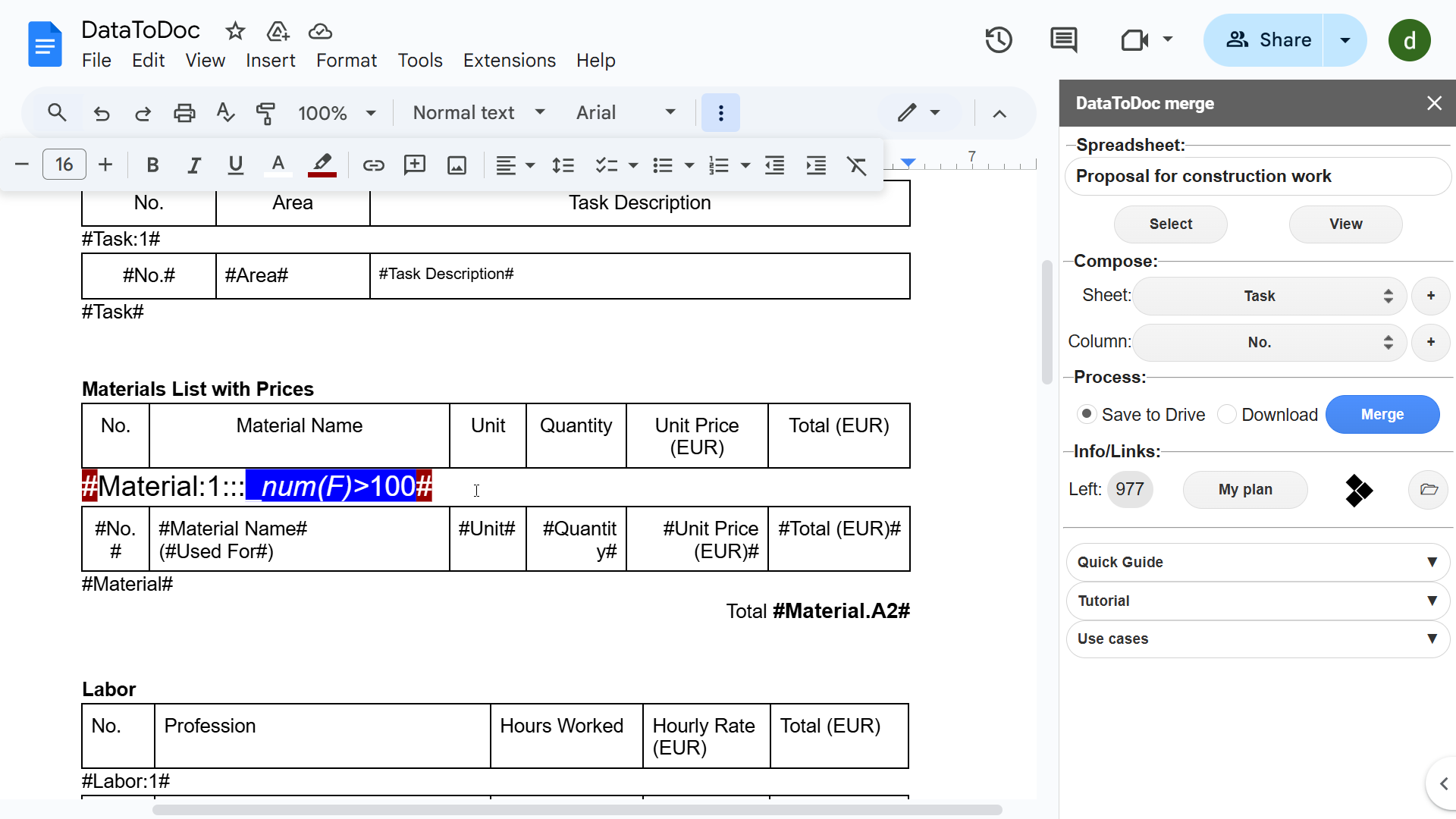Open Normal text style dropdown
Image resolution: width=1456 pixels, height=819 pixels.
479,113
